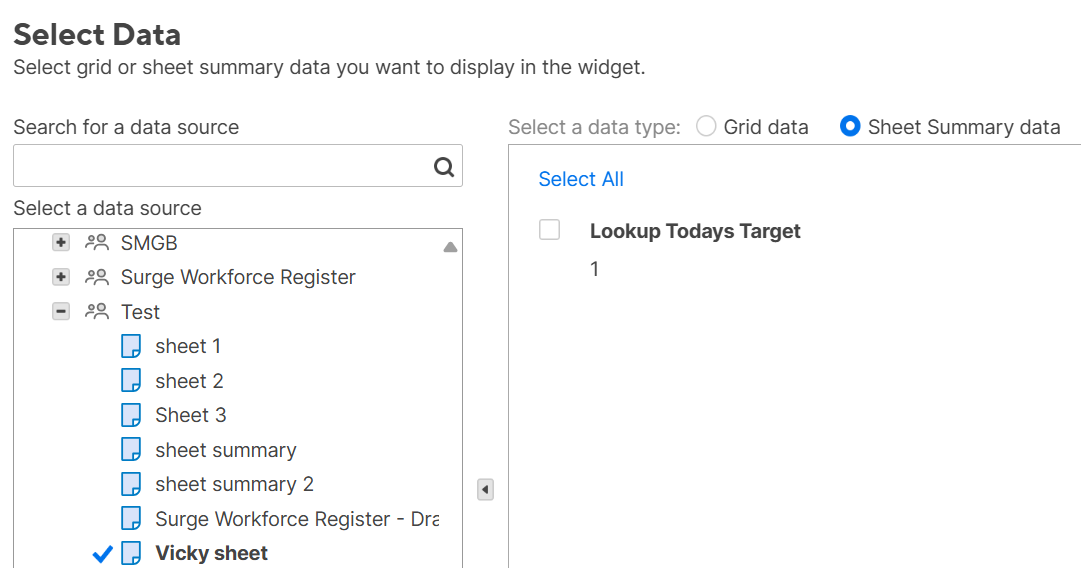Click the SMGB workspace people icon

click(97, 243)
